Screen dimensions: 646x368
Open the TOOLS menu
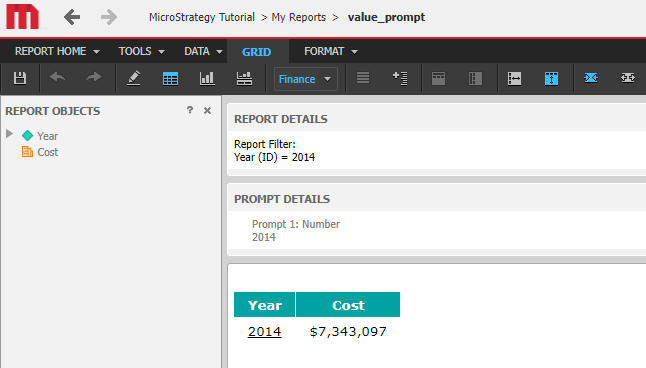(142, 52)
